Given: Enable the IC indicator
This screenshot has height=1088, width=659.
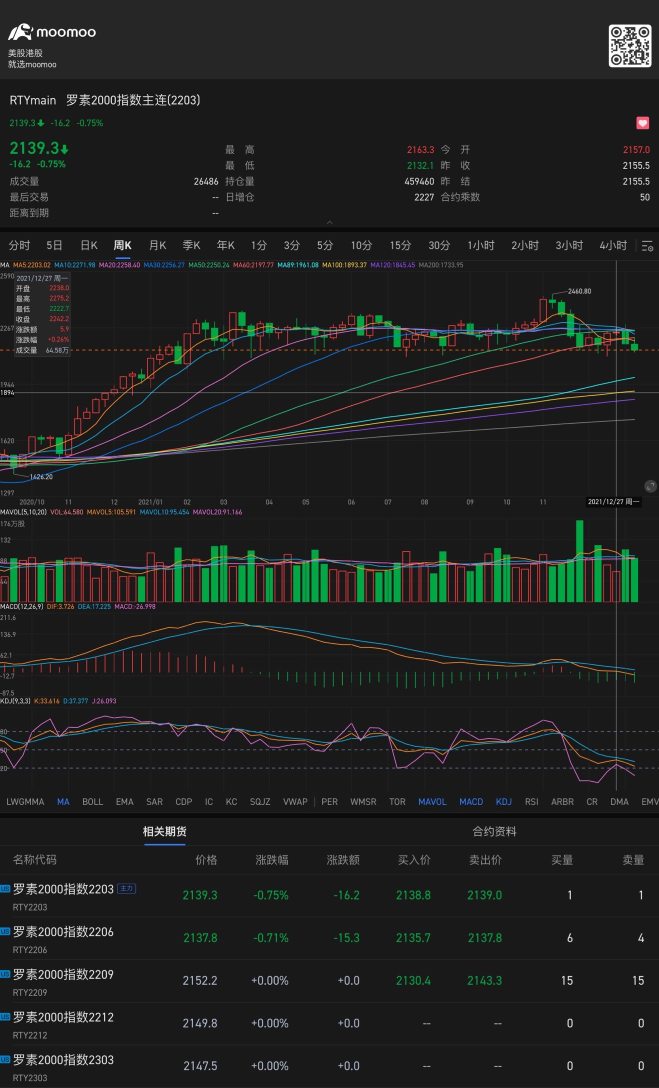Looking at the screenshot, I should (x=209, y=801).
